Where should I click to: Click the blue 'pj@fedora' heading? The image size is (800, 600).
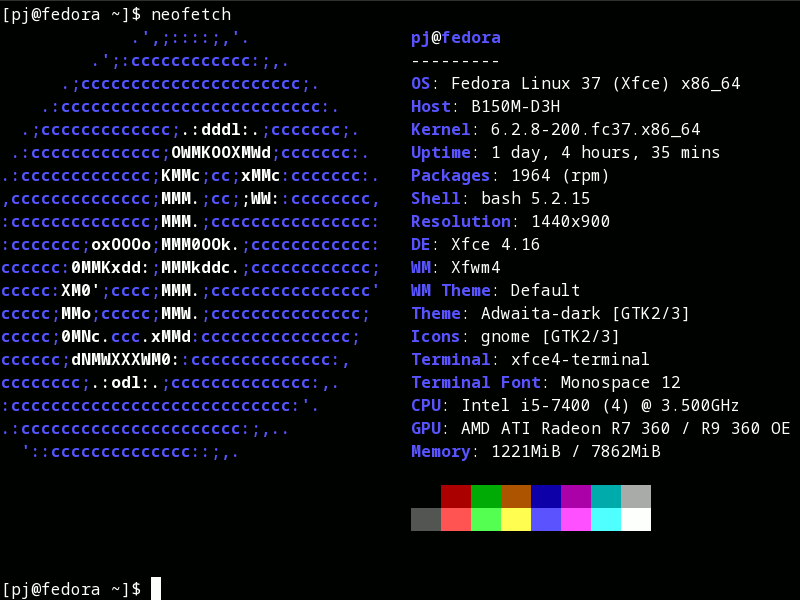click(456, 38)
